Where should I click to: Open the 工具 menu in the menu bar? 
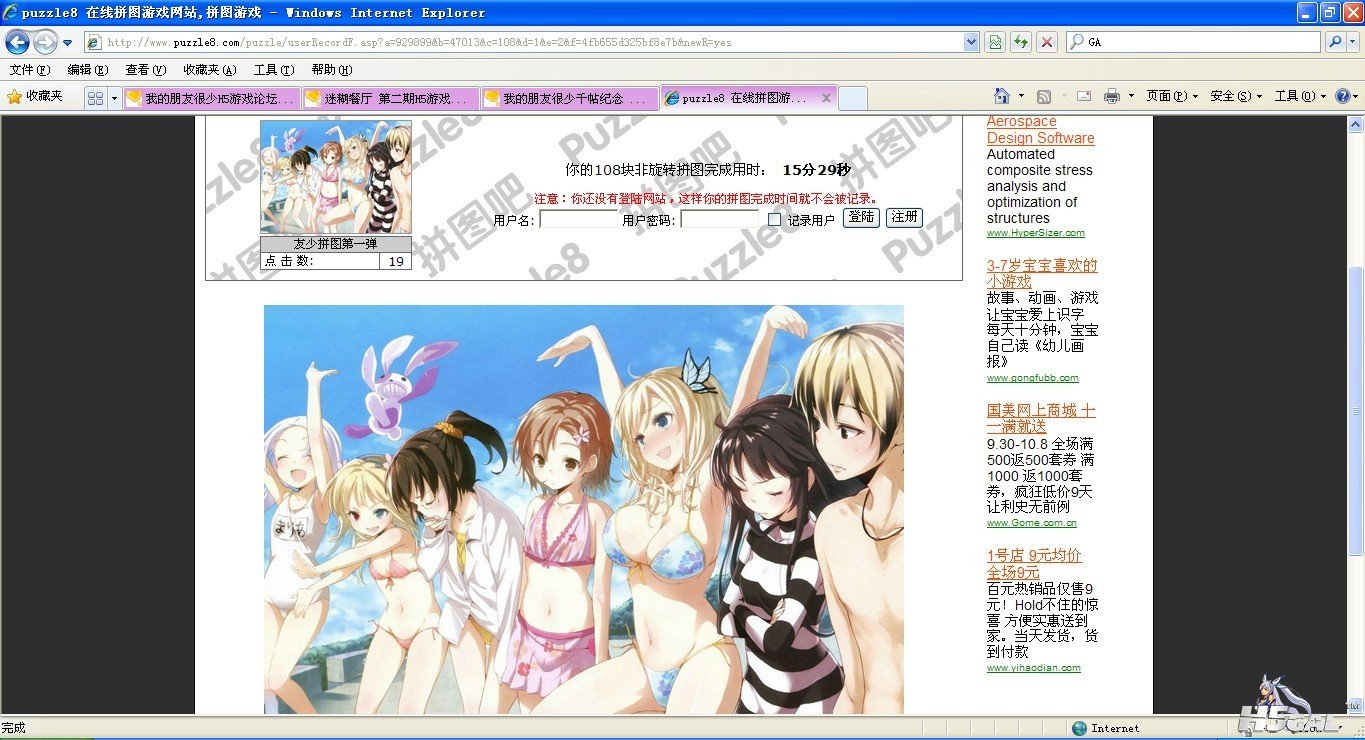(273, 70)
